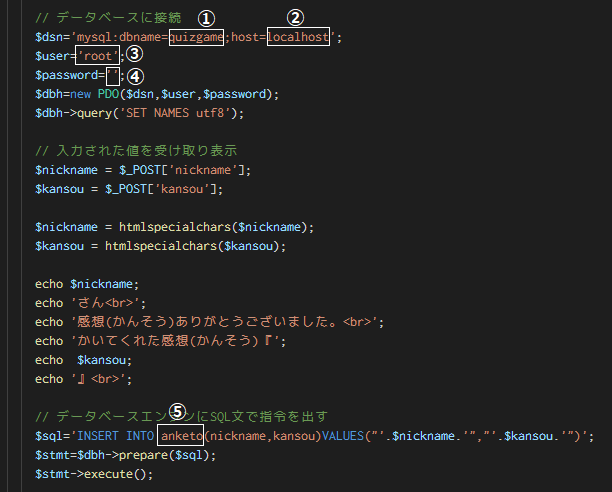
Task: Click the circled number 2 annotation
Action: pyautogui.click(x=295, y=18)
